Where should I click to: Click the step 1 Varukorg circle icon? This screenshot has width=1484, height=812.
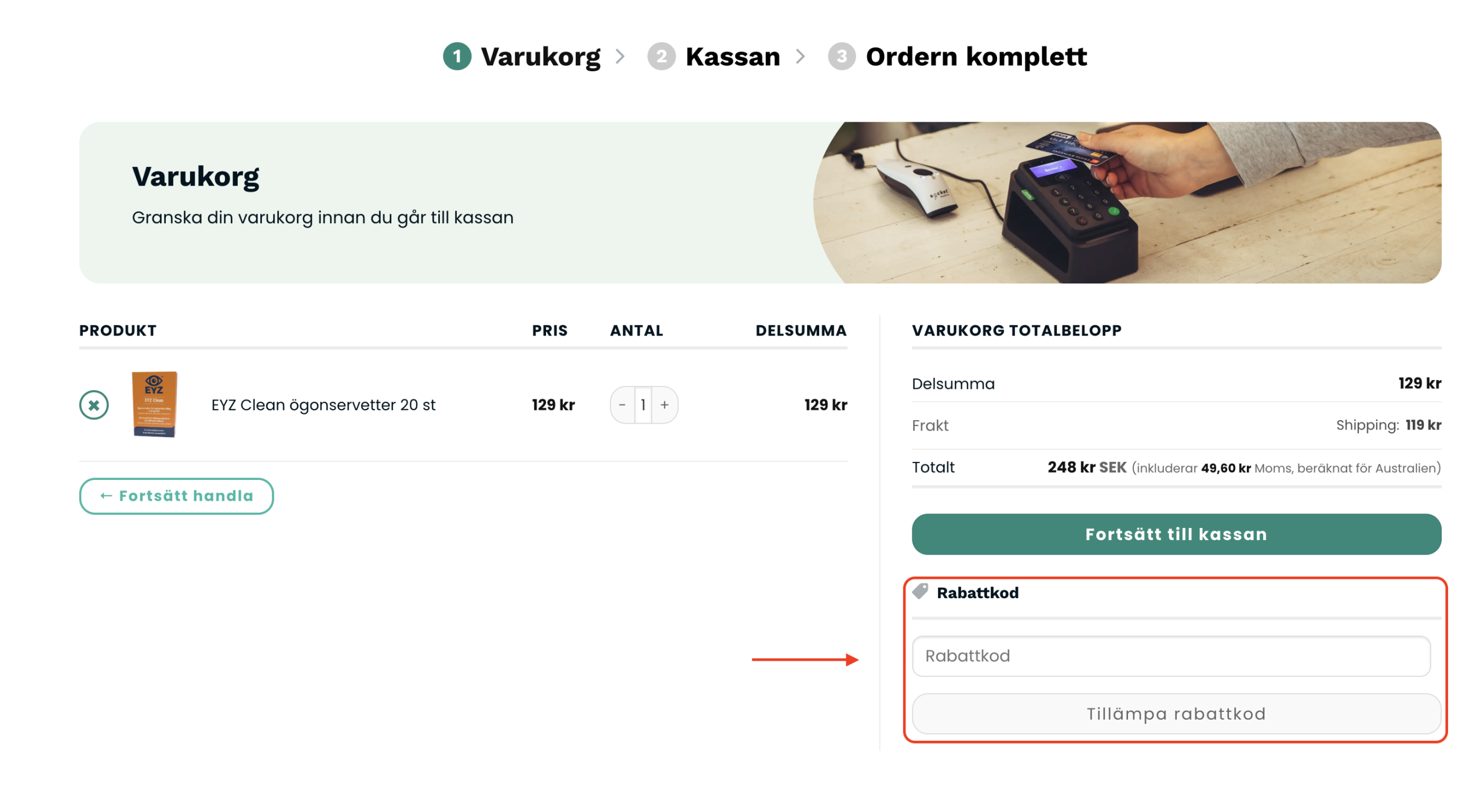[x=457, y=56]
